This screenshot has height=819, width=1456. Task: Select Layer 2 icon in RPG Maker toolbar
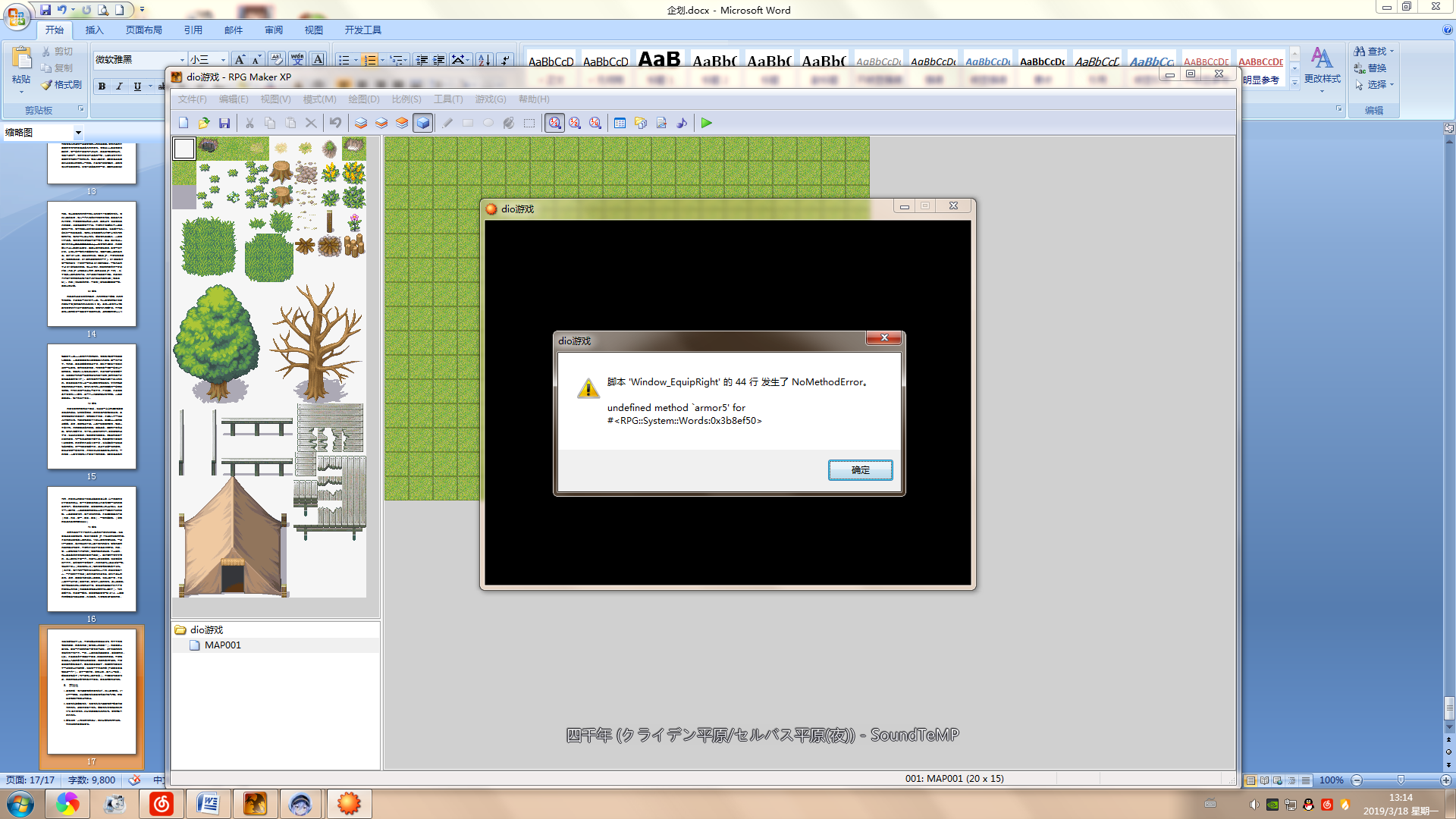pos(381,123)
